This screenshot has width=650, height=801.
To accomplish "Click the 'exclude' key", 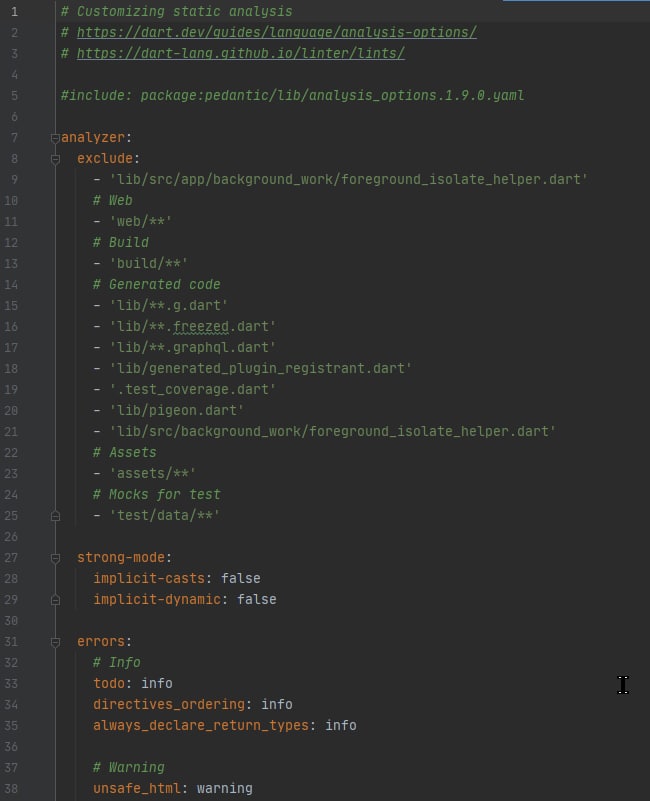I will 105,158.
